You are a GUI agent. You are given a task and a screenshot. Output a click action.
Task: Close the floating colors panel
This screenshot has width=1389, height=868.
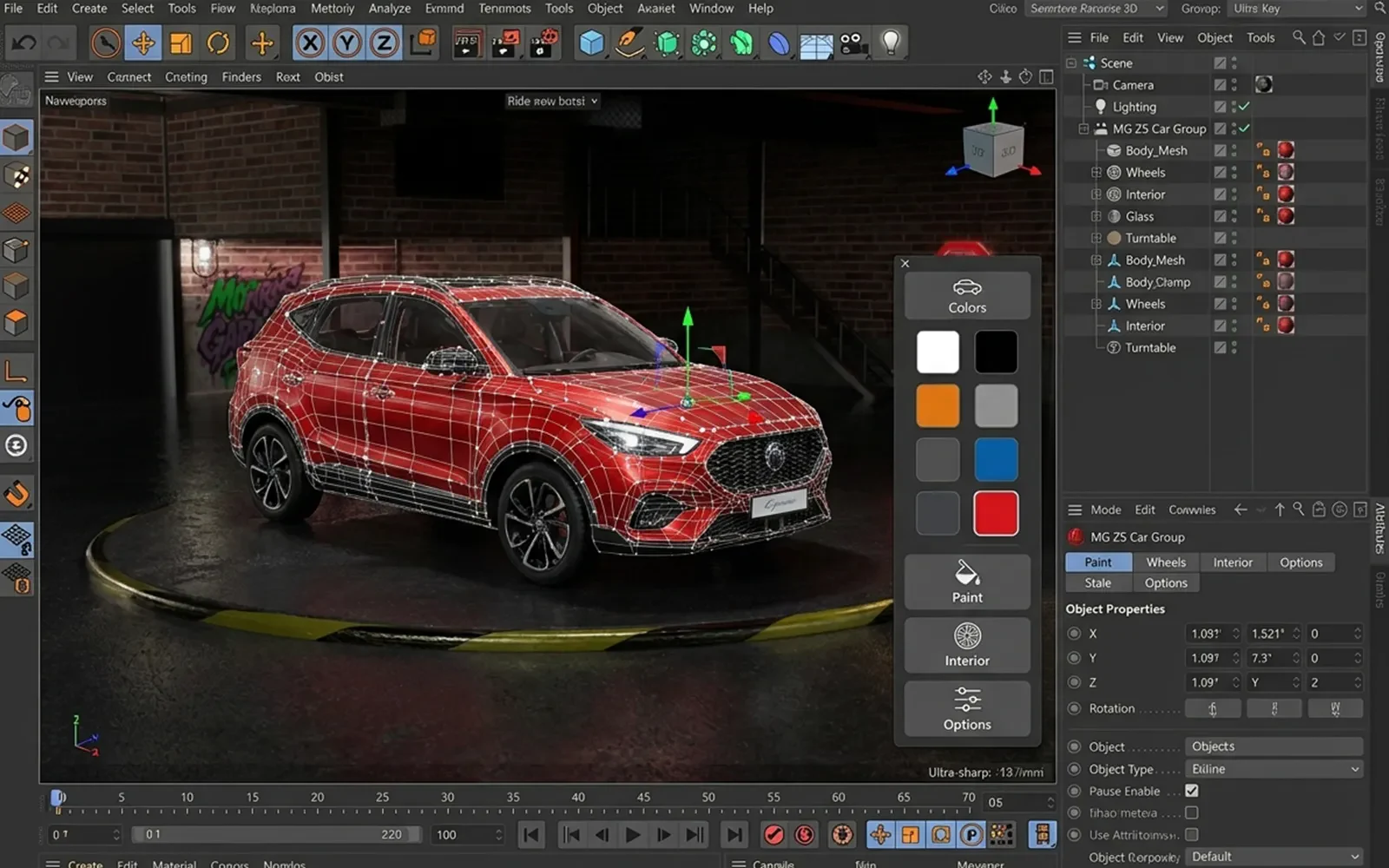pyautogui.click(x=905, y=263)
